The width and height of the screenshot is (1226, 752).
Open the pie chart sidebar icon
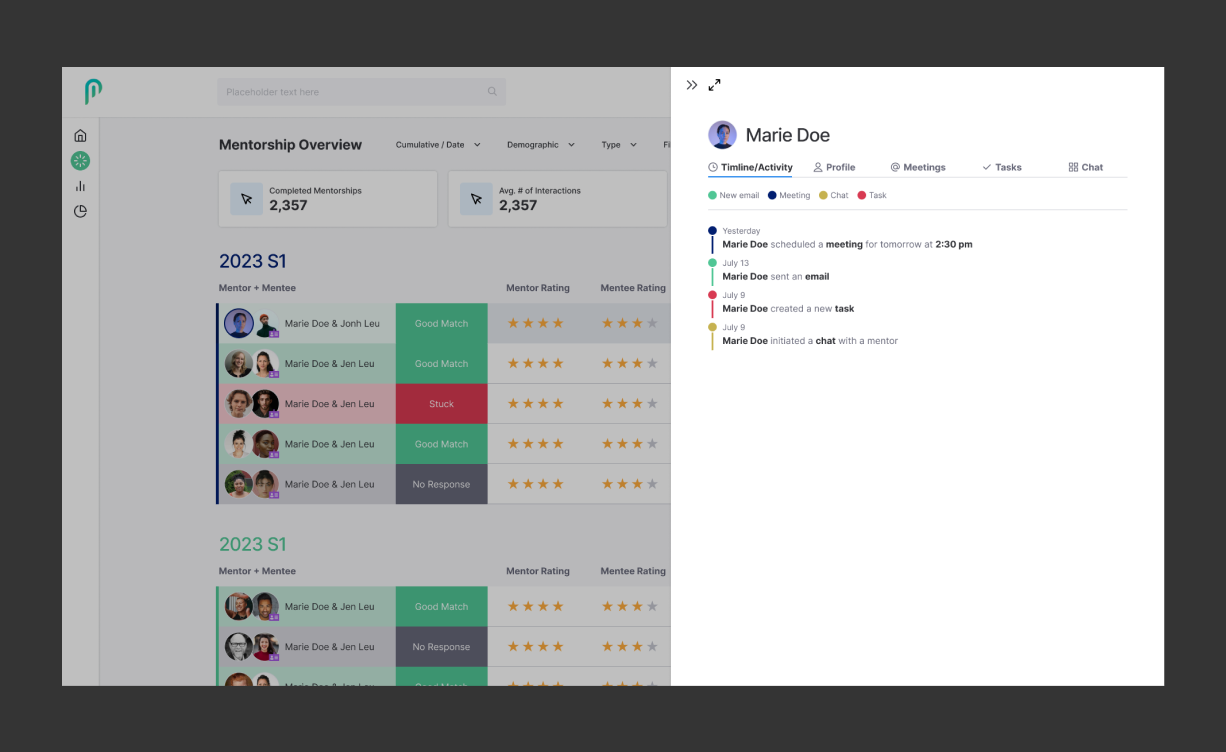(x=80, y=211)
